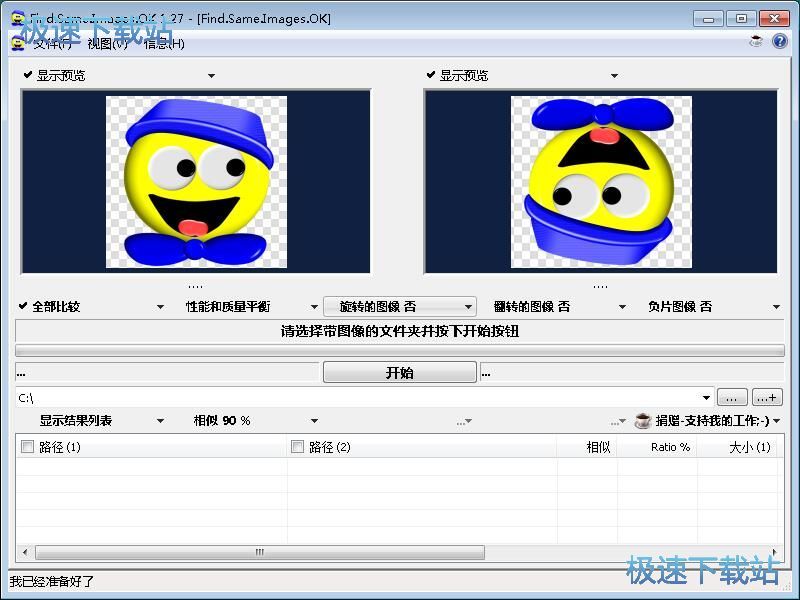800x600 pixels.
Task: Click the horizontal scrollbar thumb in results
Action: point(260,552)
